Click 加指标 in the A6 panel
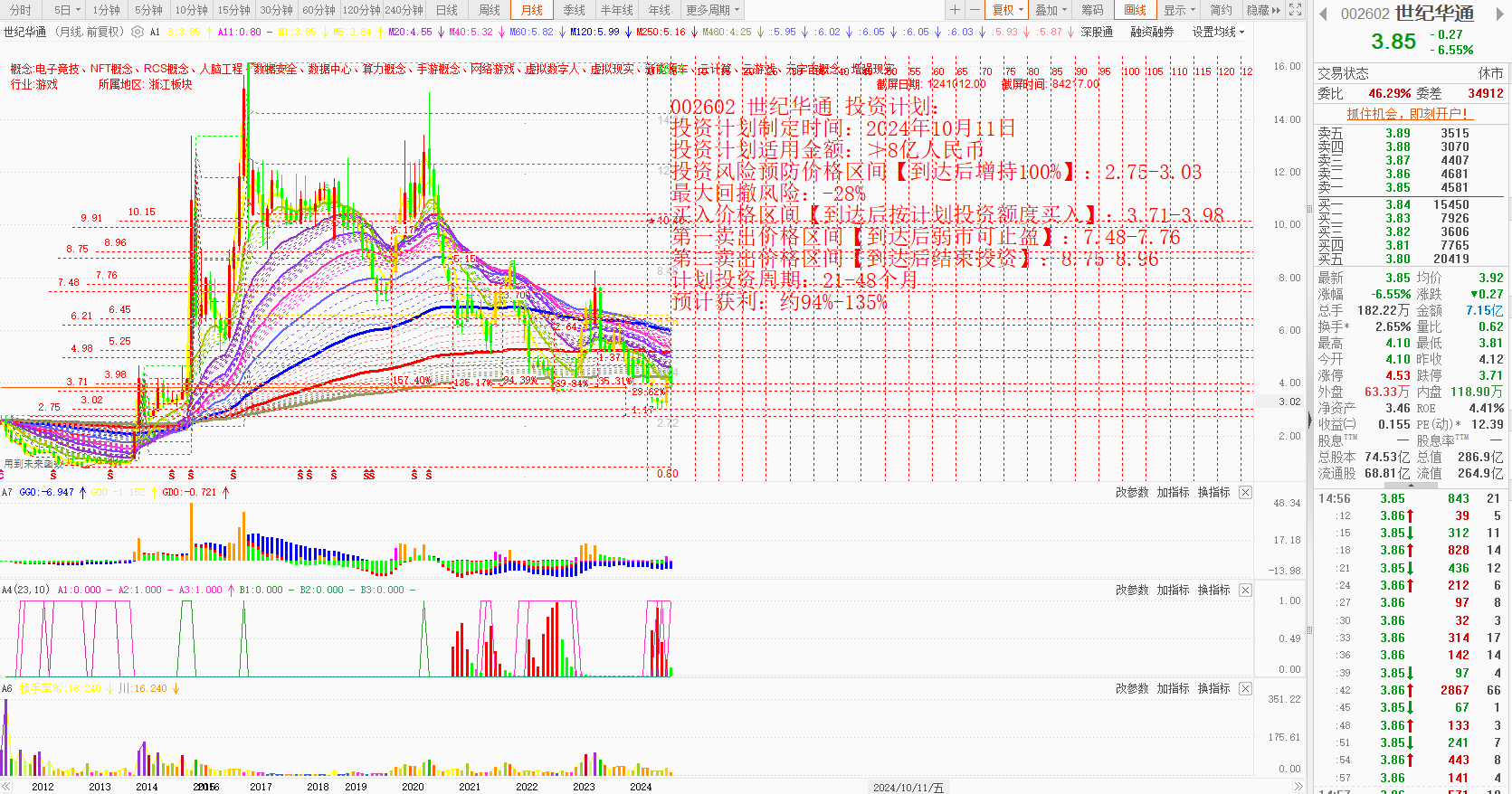 click(1173, 688)
